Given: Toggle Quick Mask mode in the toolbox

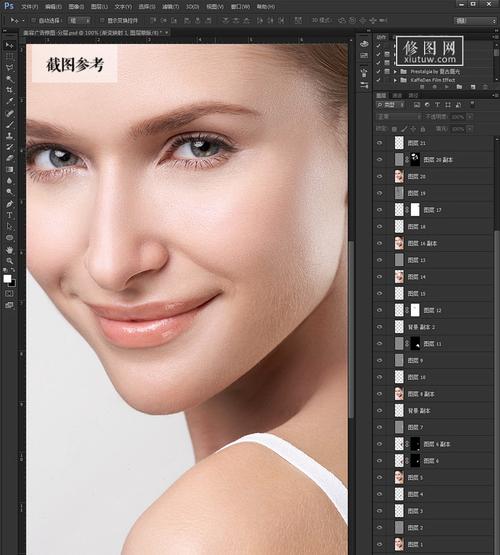Looking at the screenshot, I should [x=9, y=294].
